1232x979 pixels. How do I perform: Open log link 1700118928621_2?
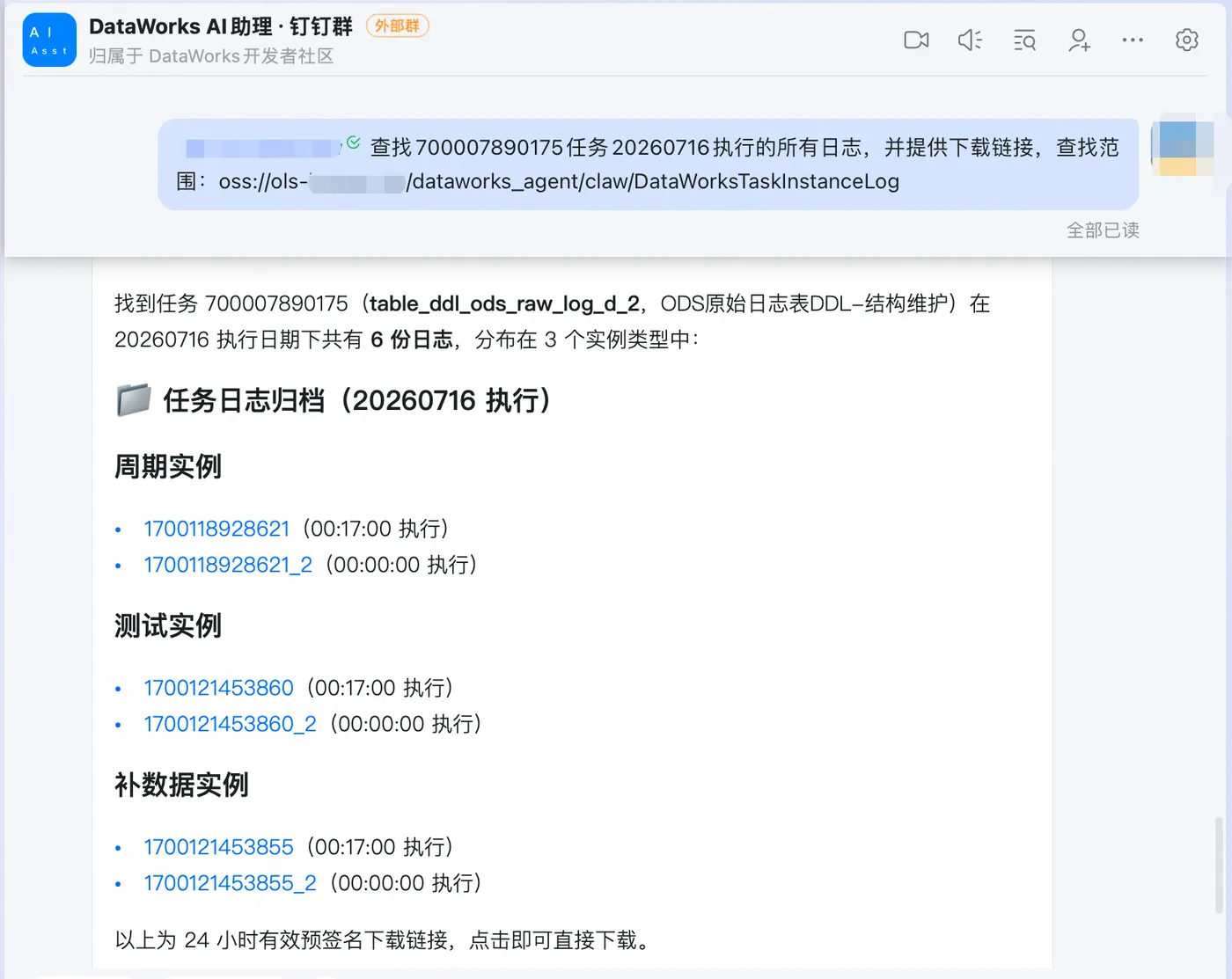(228, 565)
